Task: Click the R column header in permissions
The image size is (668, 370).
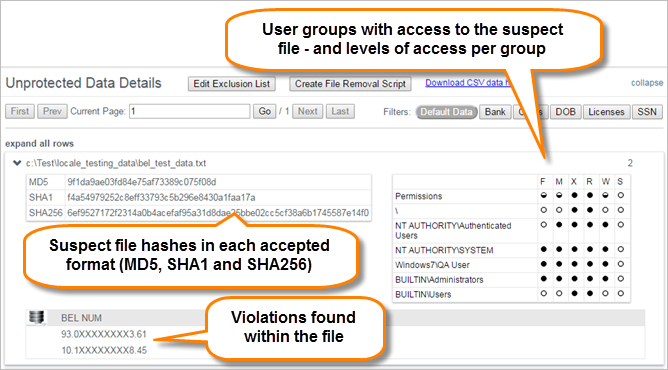Action: (x=589, y=182)
